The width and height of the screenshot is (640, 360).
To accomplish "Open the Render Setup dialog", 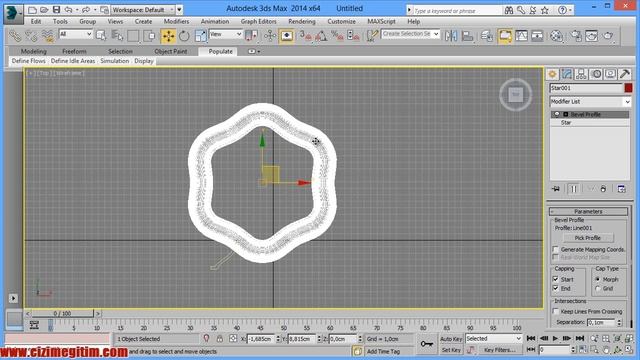I will tap(576, 36).
